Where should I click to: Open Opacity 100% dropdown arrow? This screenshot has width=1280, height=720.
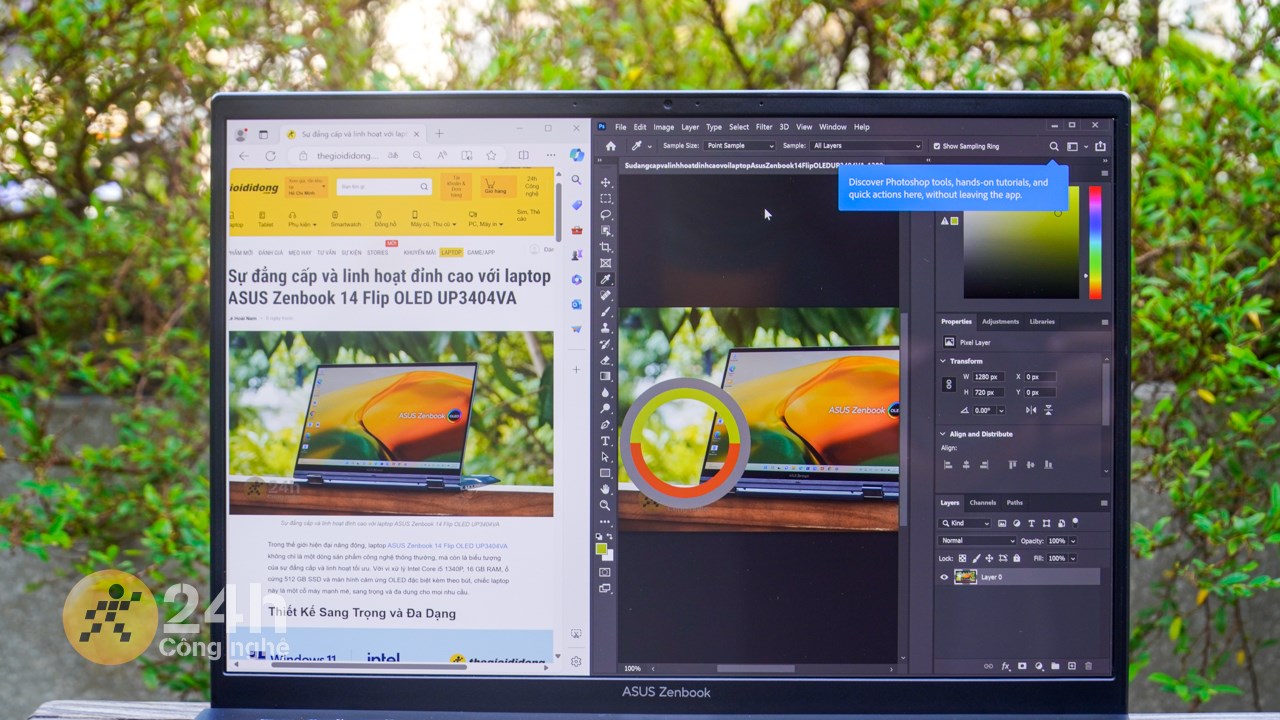tap(1073, 541)
